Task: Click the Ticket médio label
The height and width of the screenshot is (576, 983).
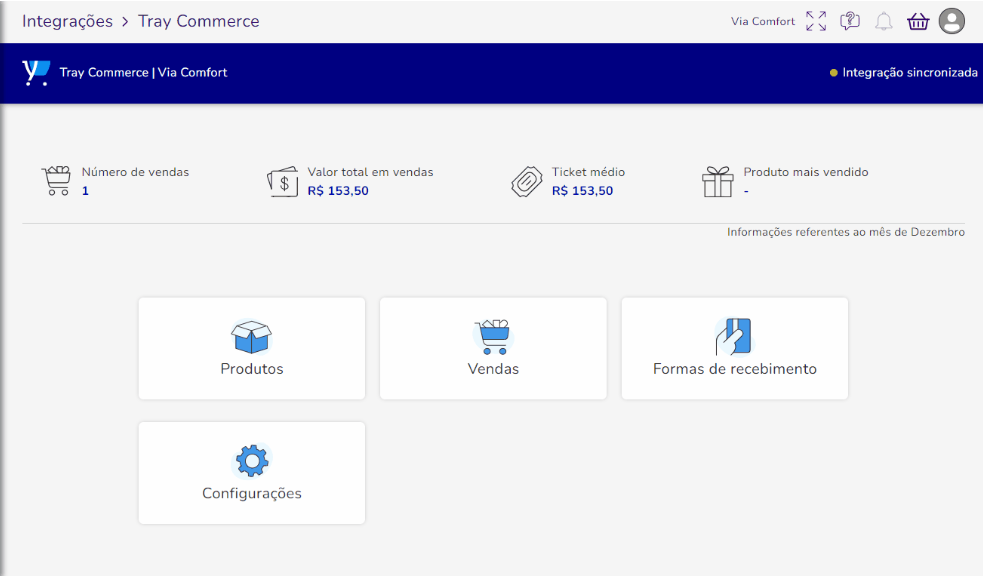Action: click(x=588, y=172)
